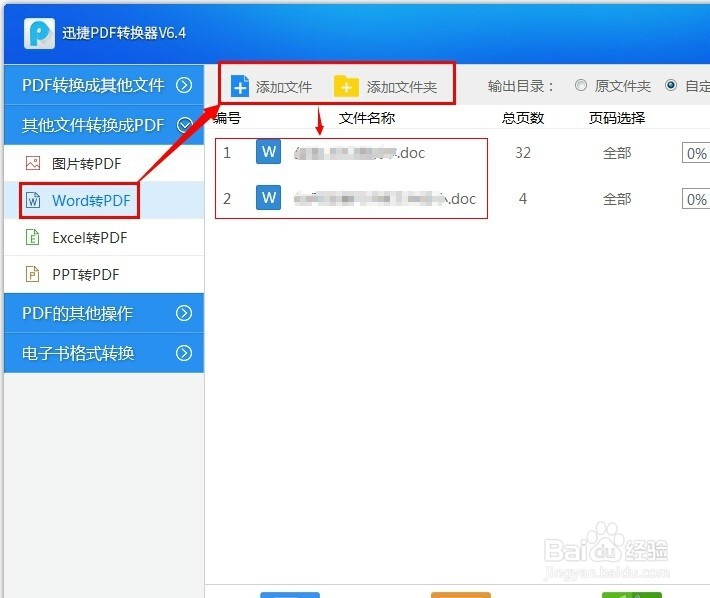Expand the 电子书格式转换 arrow
This screenshot has width=710, height=598.
click(184, 353)
